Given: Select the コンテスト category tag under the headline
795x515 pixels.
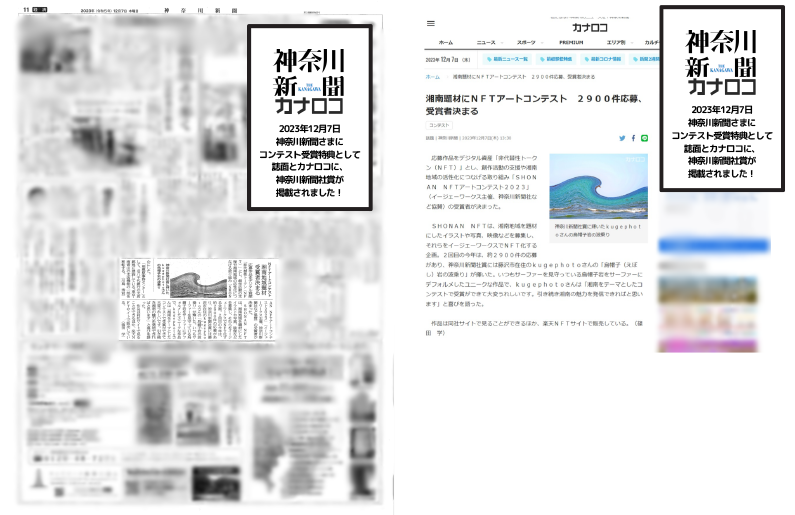Looking at the screenshot, I should [439, 125].
